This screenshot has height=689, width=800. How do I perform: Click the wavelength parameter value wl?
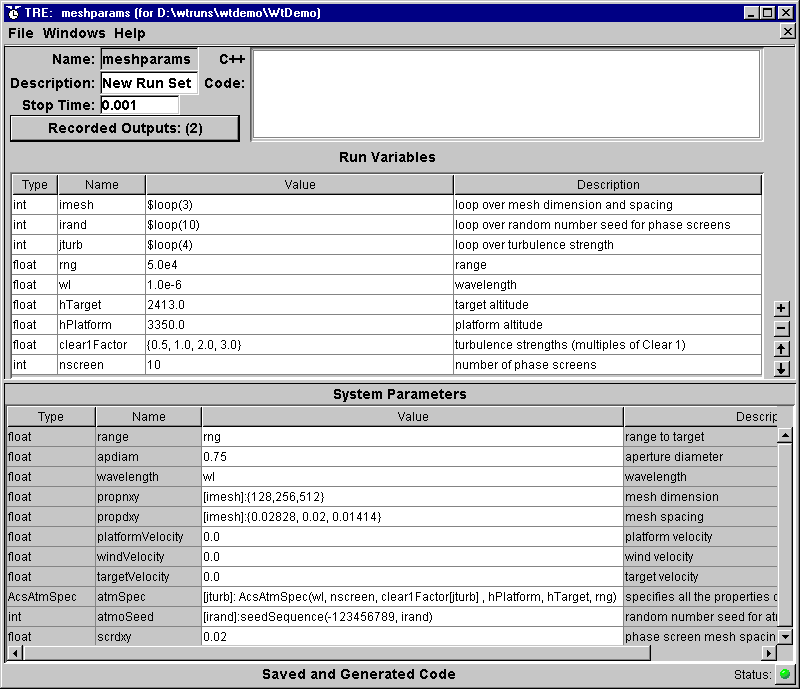click(412, 477)
